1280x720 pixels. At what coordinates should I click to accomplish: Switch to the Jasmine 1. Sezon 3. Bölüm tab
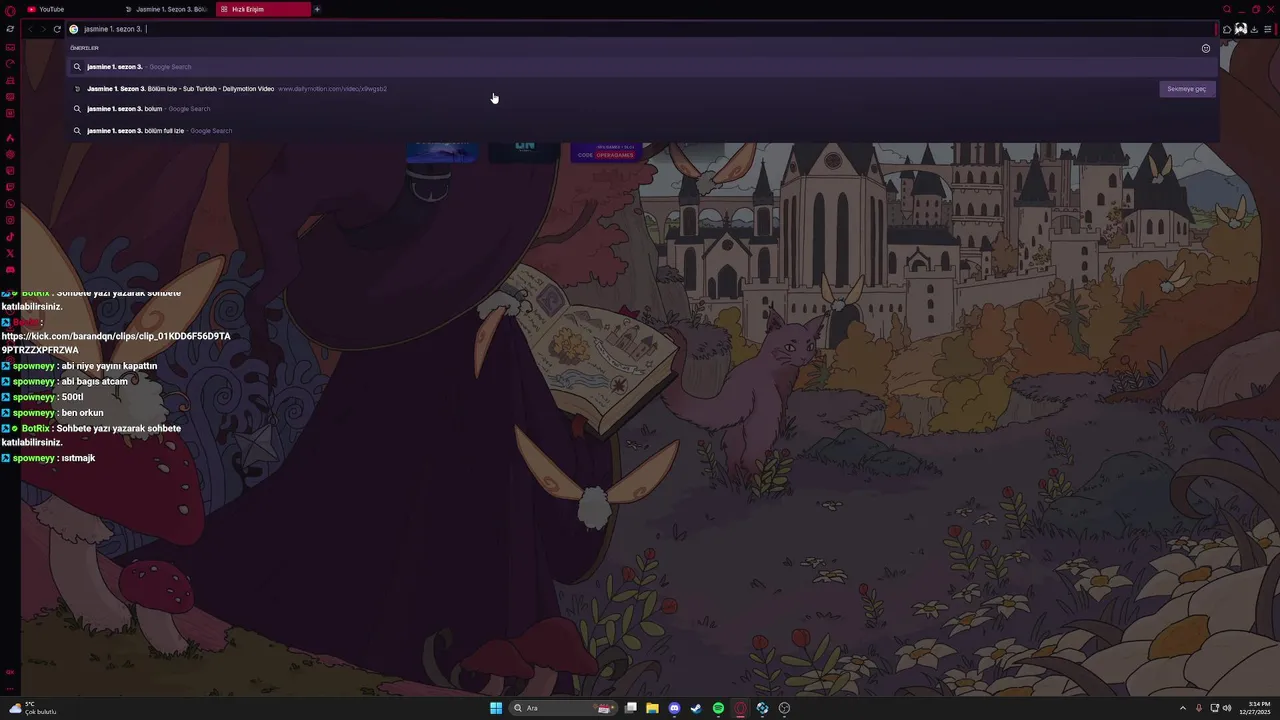click(x=165, y=9)
